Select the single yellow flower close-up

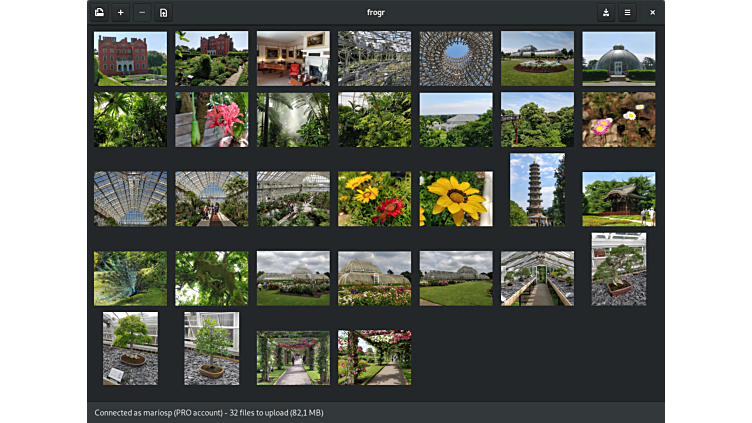456,199
